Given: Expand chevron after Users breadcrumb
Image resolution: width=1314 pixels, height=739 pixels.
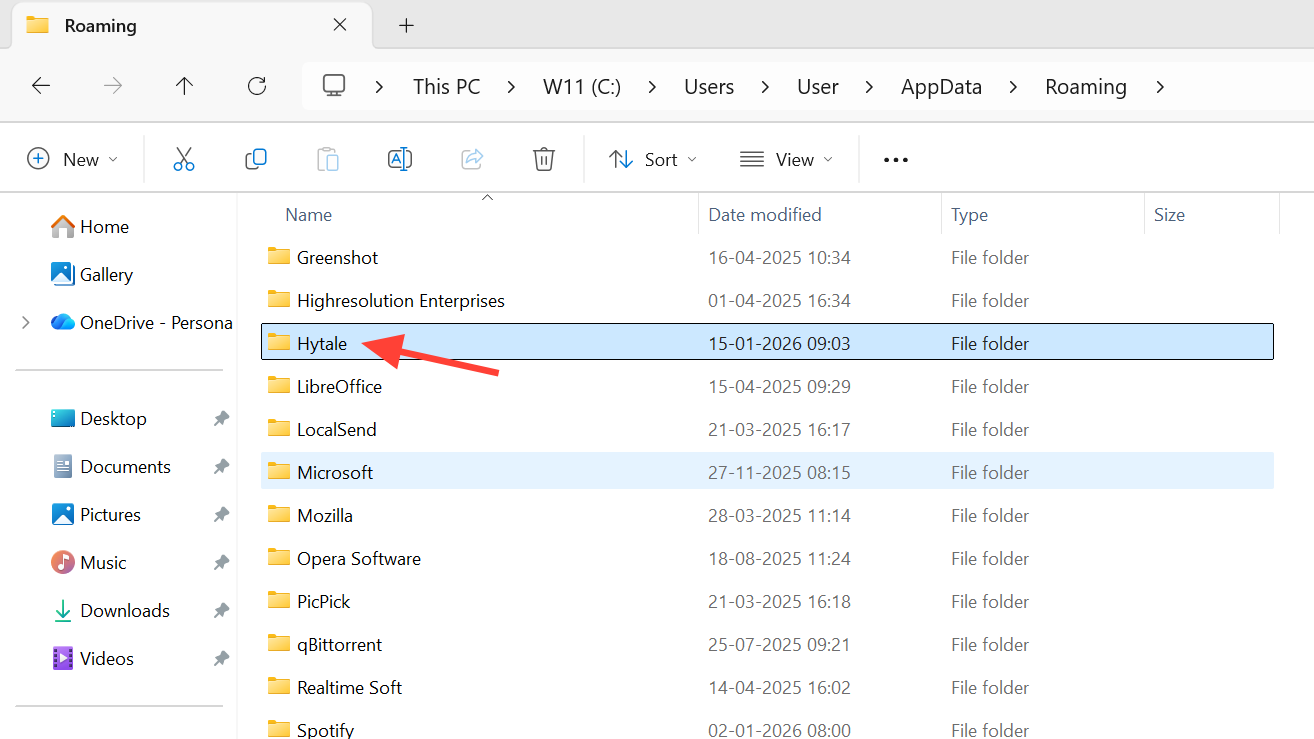Looking at the screenshot, I should click(766, 87).
